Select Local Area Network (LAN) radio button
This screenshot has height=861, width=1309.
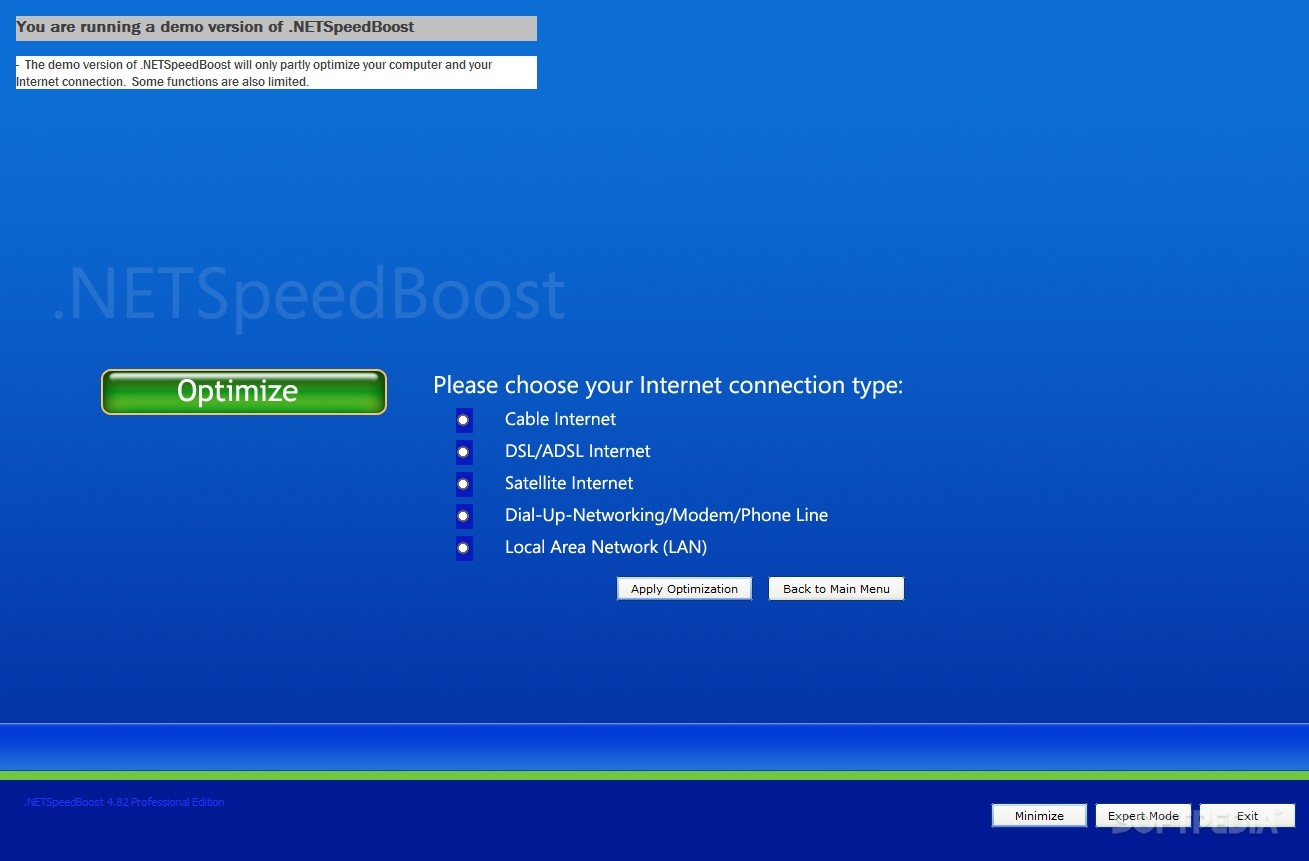tap(464, 548)
